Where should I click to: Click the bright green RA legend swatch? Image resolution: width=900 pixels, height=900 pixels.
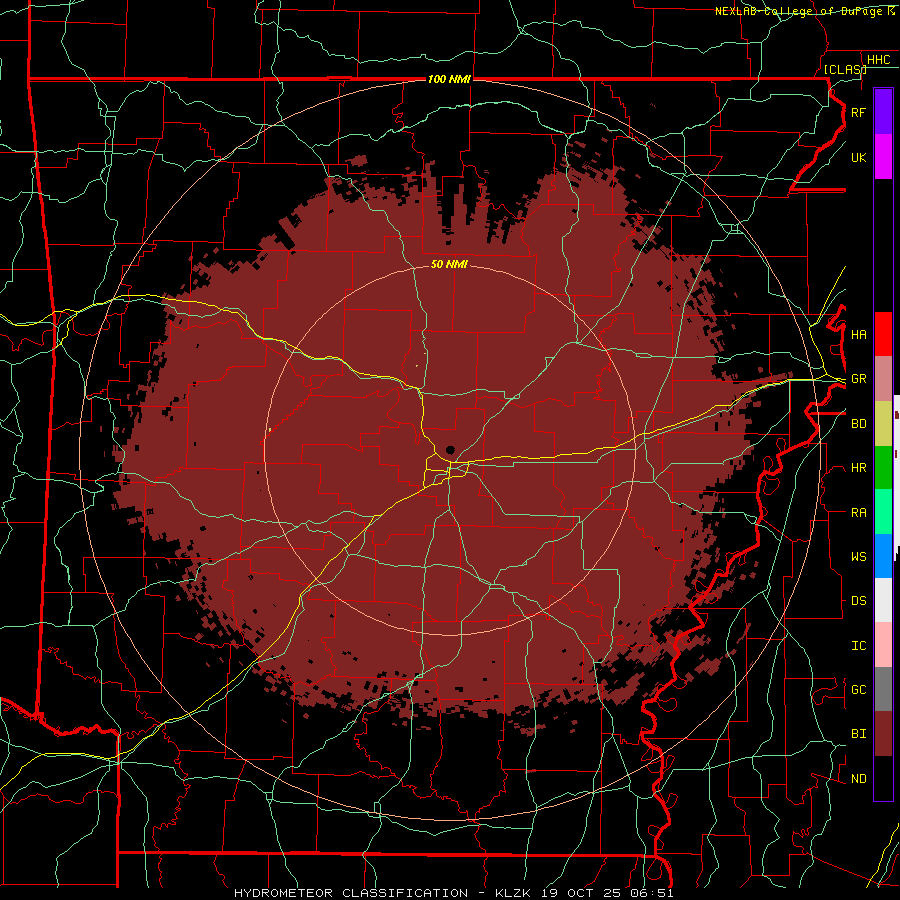[x=883, y=512]
